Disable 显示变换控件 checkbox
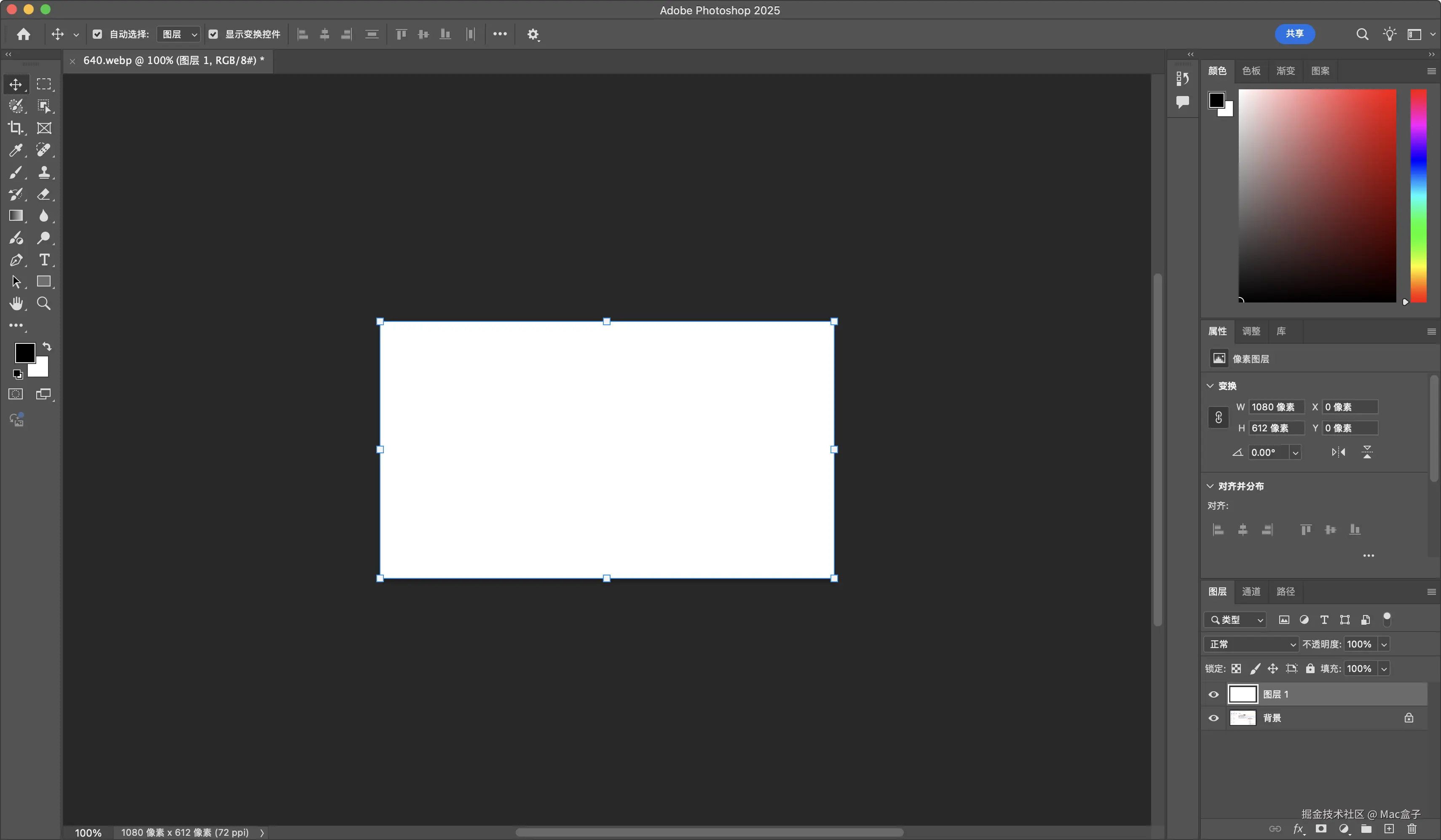The width and height of the screenshot is (1441, 840). [213, 34]
